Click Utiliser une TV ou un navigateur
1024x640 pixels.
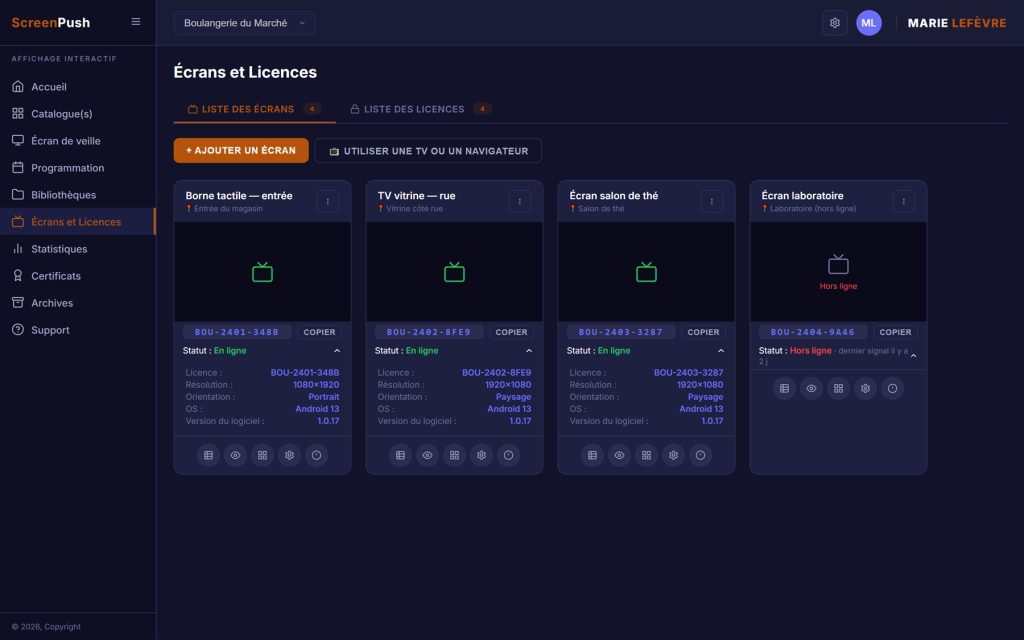[428, 151]
